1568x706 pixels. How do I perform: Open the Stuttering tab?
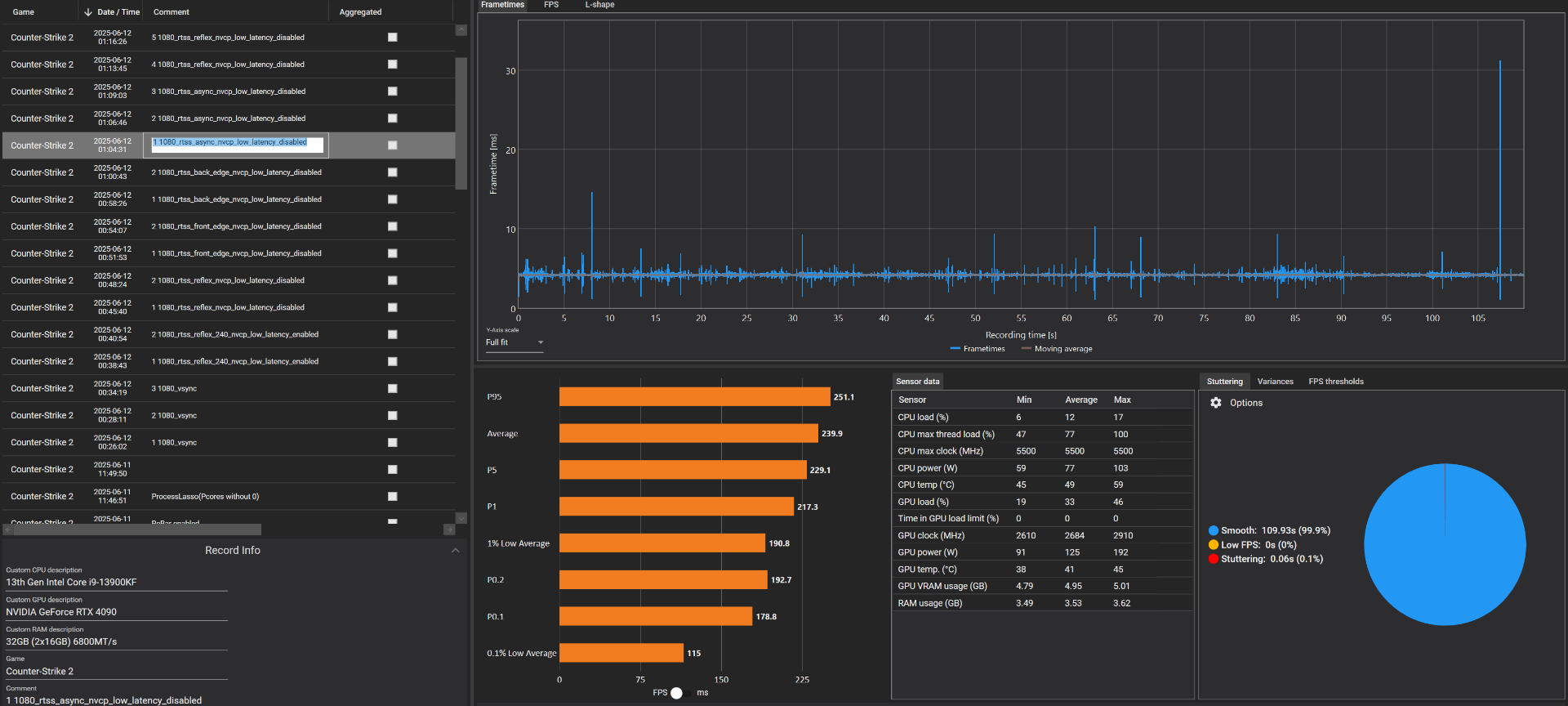tap(1224, 382)
